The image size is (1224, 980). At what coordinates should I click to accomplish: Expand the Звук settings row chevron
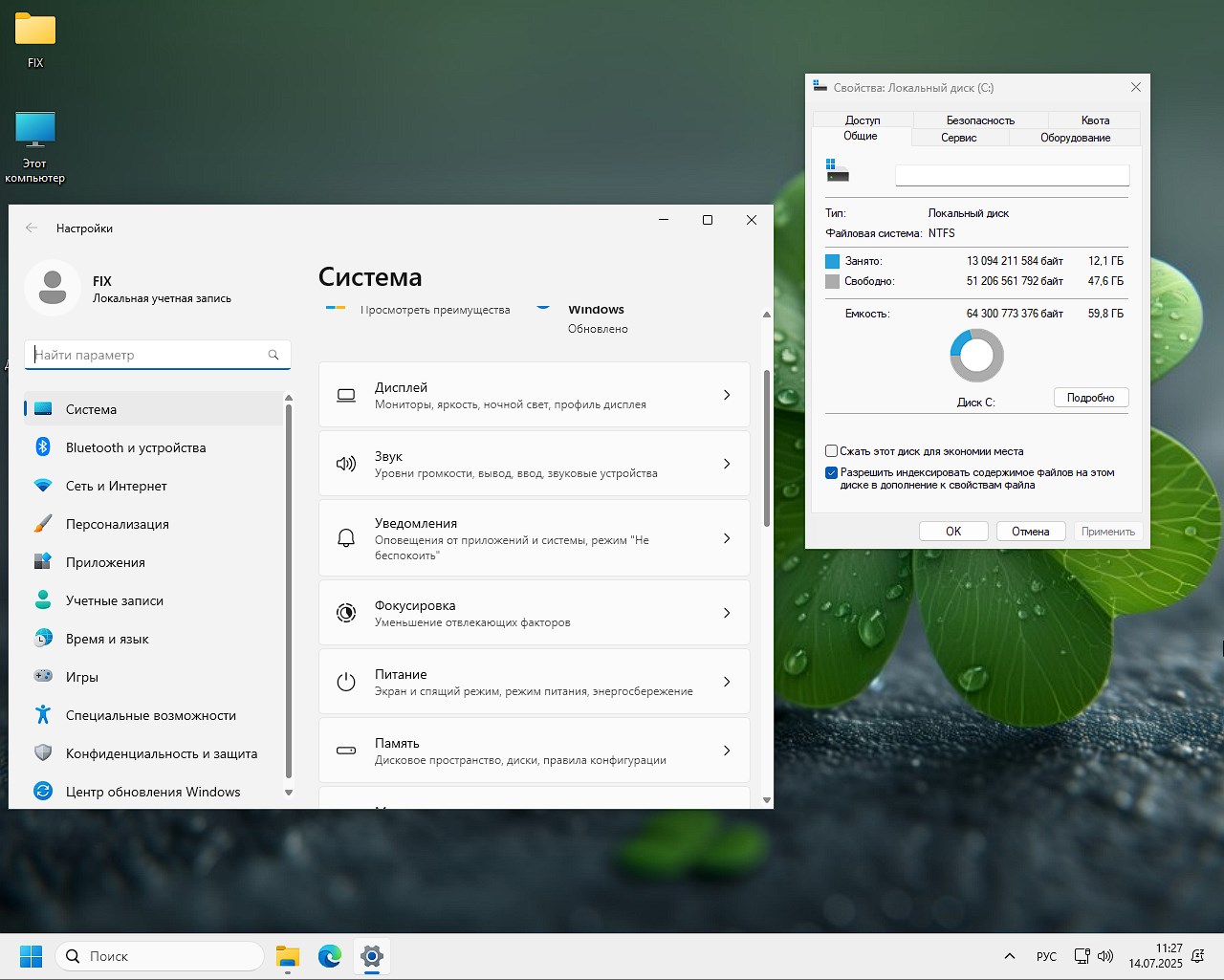click(x=727, y=464)
